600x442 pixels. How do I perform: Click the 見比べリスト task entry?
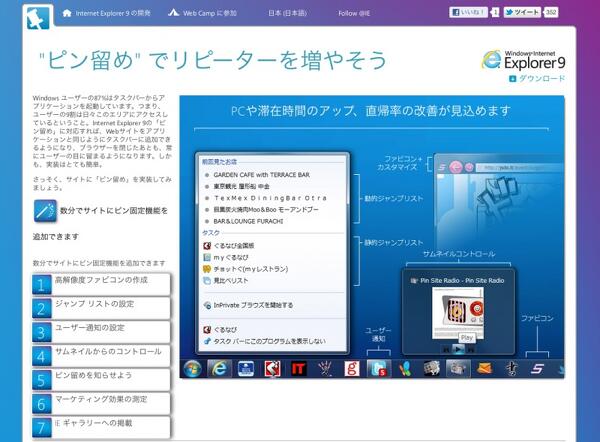(225, 281)
